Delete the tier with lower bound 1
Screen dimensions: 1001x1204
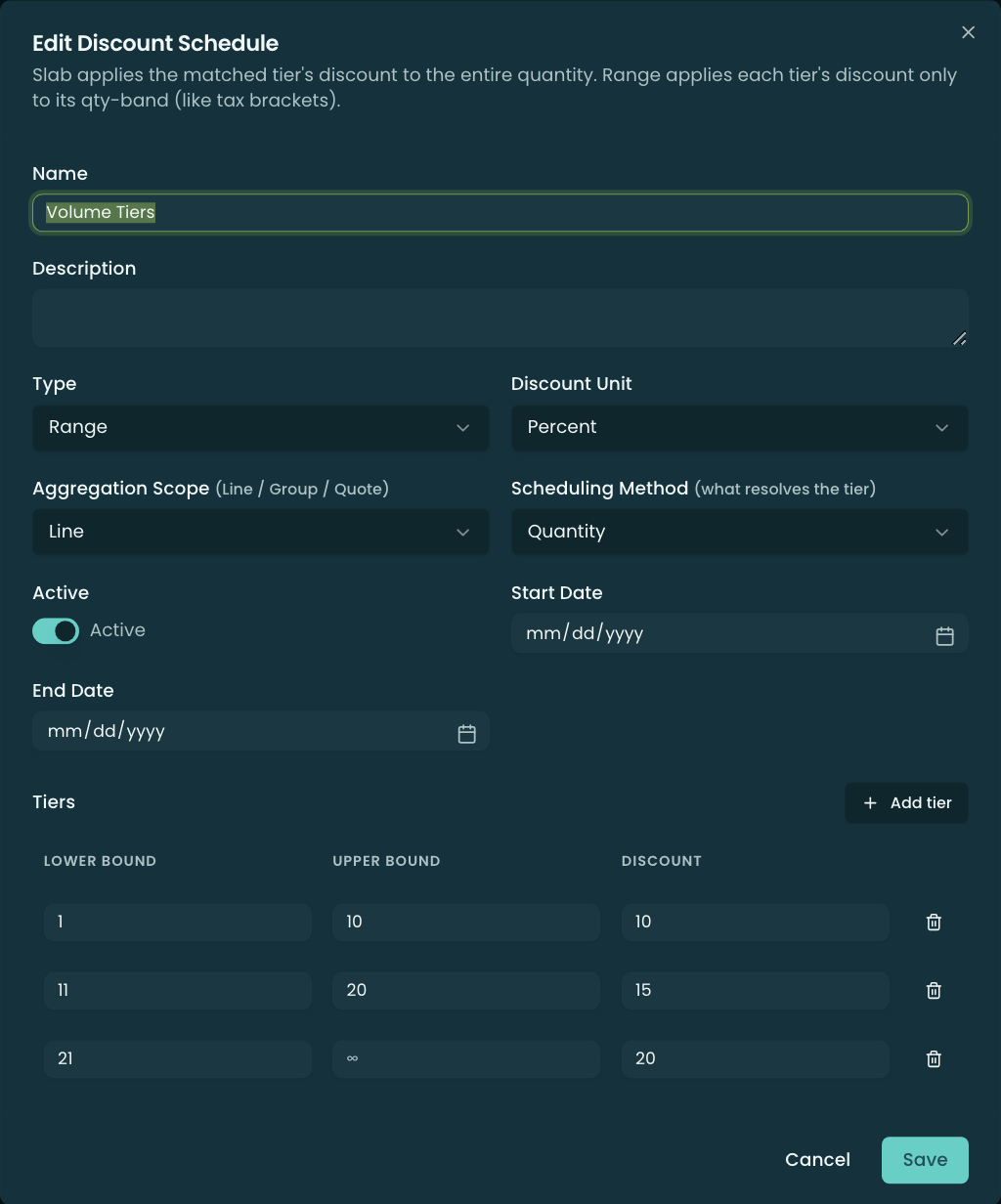(934, 922)
